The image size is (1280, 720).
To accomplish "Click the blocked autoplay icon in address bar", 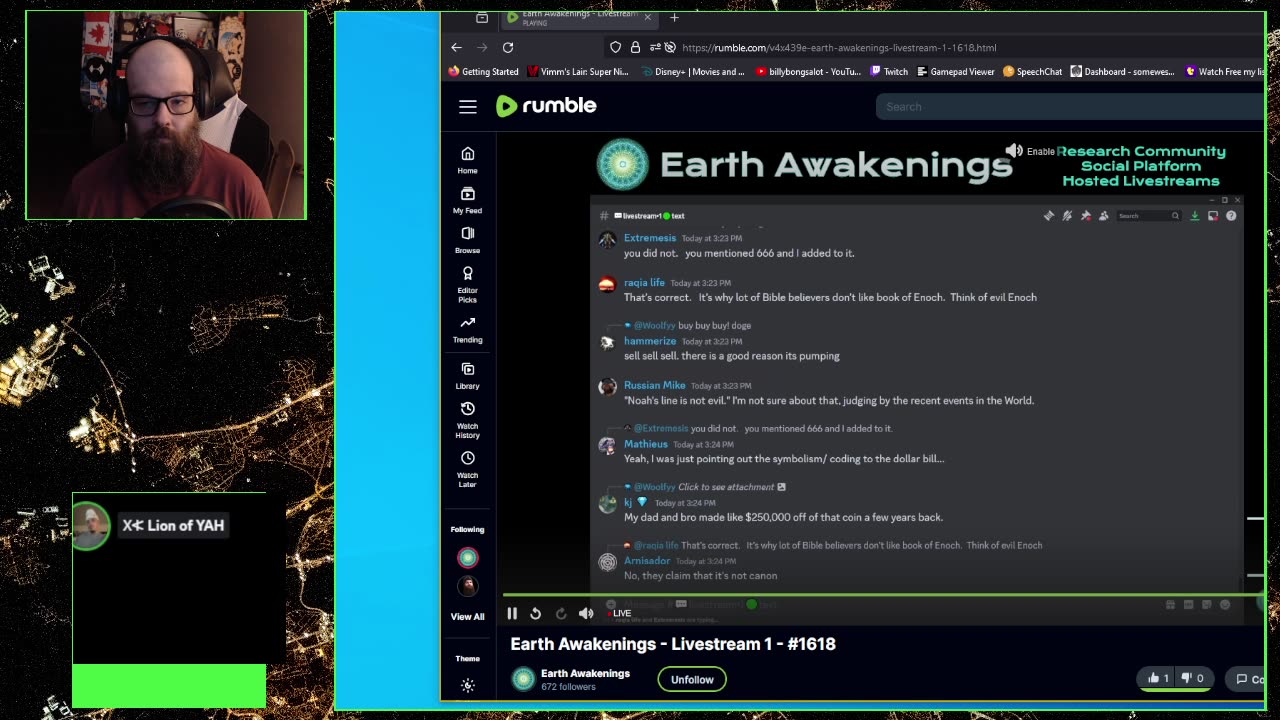I will 670,47.
